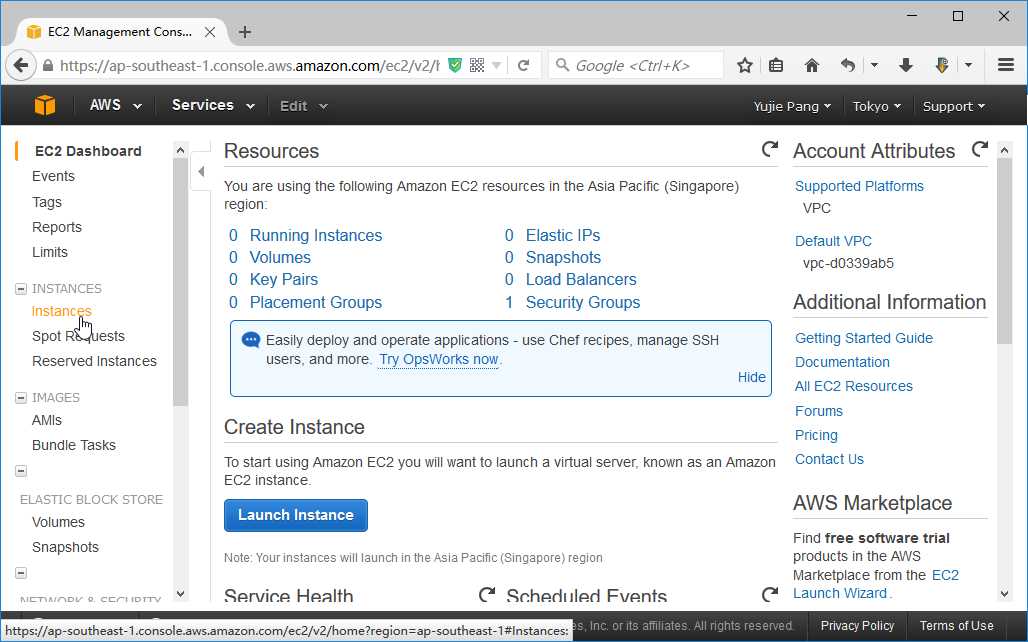Image resolution: width=1028 pixels, height=642 pixels.
Task: Open Volumes in the sidebar
Action: click(x=58, y=522)
